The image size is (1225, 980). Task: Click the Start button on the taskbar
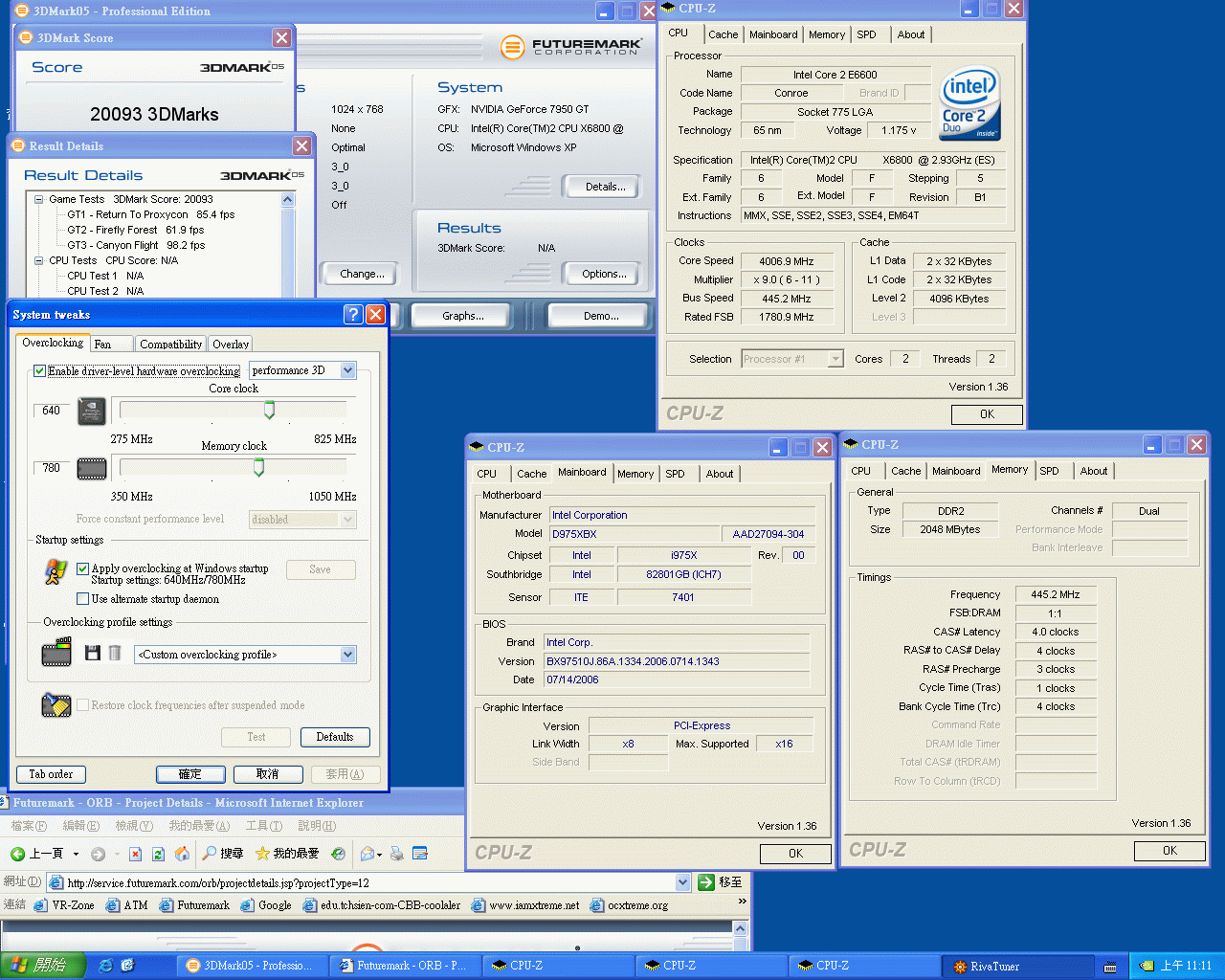(43, 966)
